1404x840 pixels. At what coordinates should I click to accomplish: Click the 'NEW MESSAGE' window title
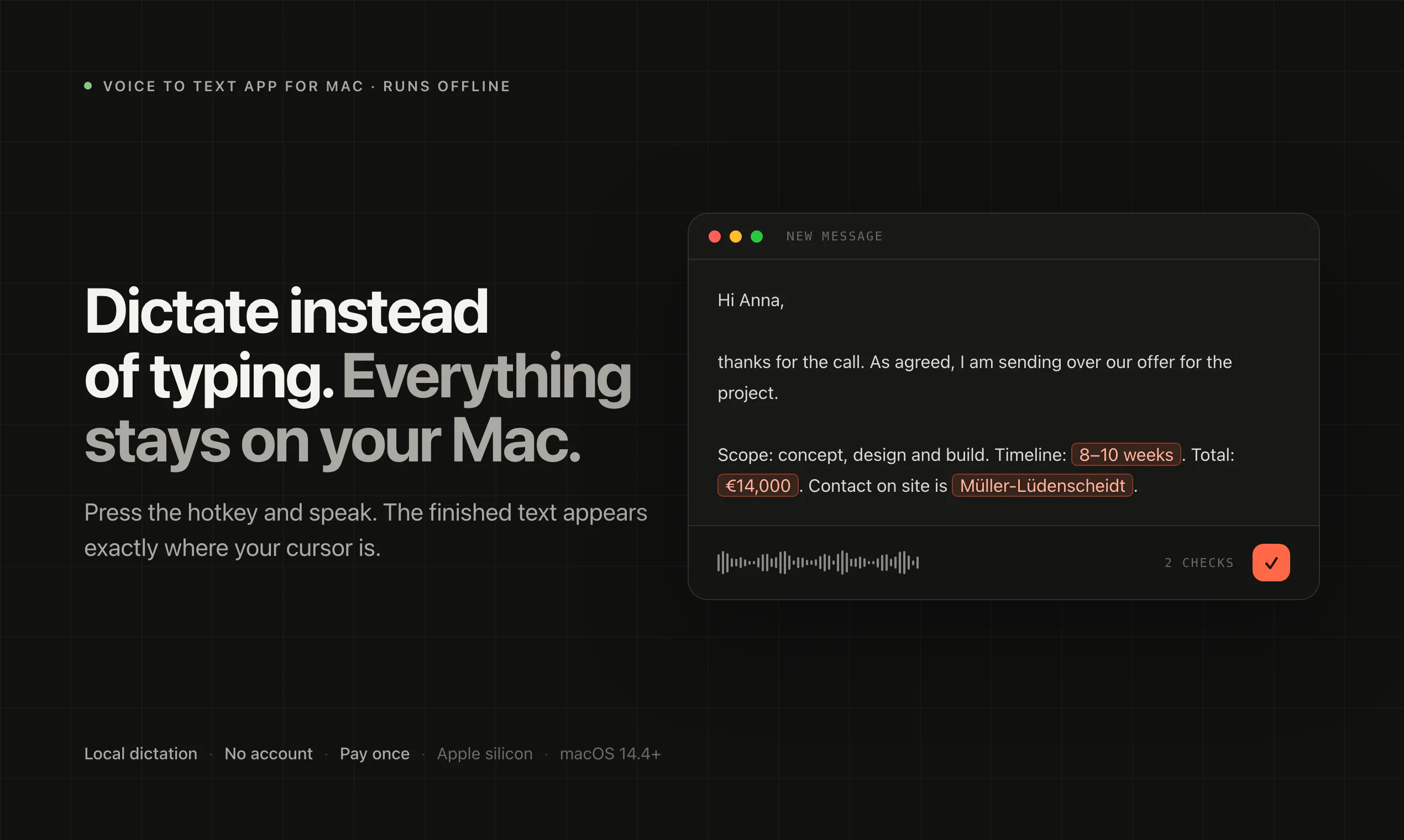[834, 237]
